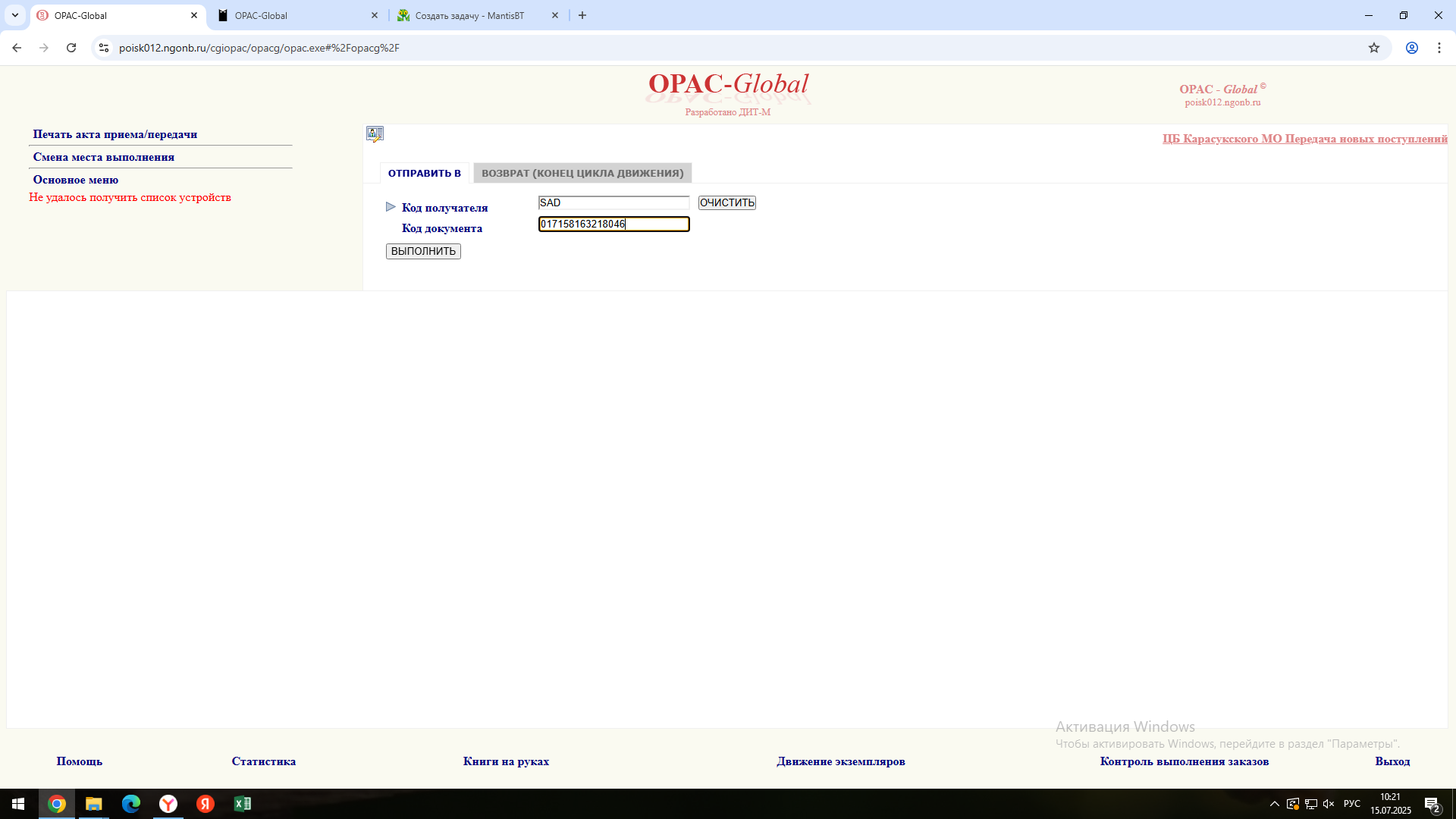The height and width of the screenshot is (819, 1456).
Task: Expand the Код получателя triangle arrow
Action: tap(391, 206)
